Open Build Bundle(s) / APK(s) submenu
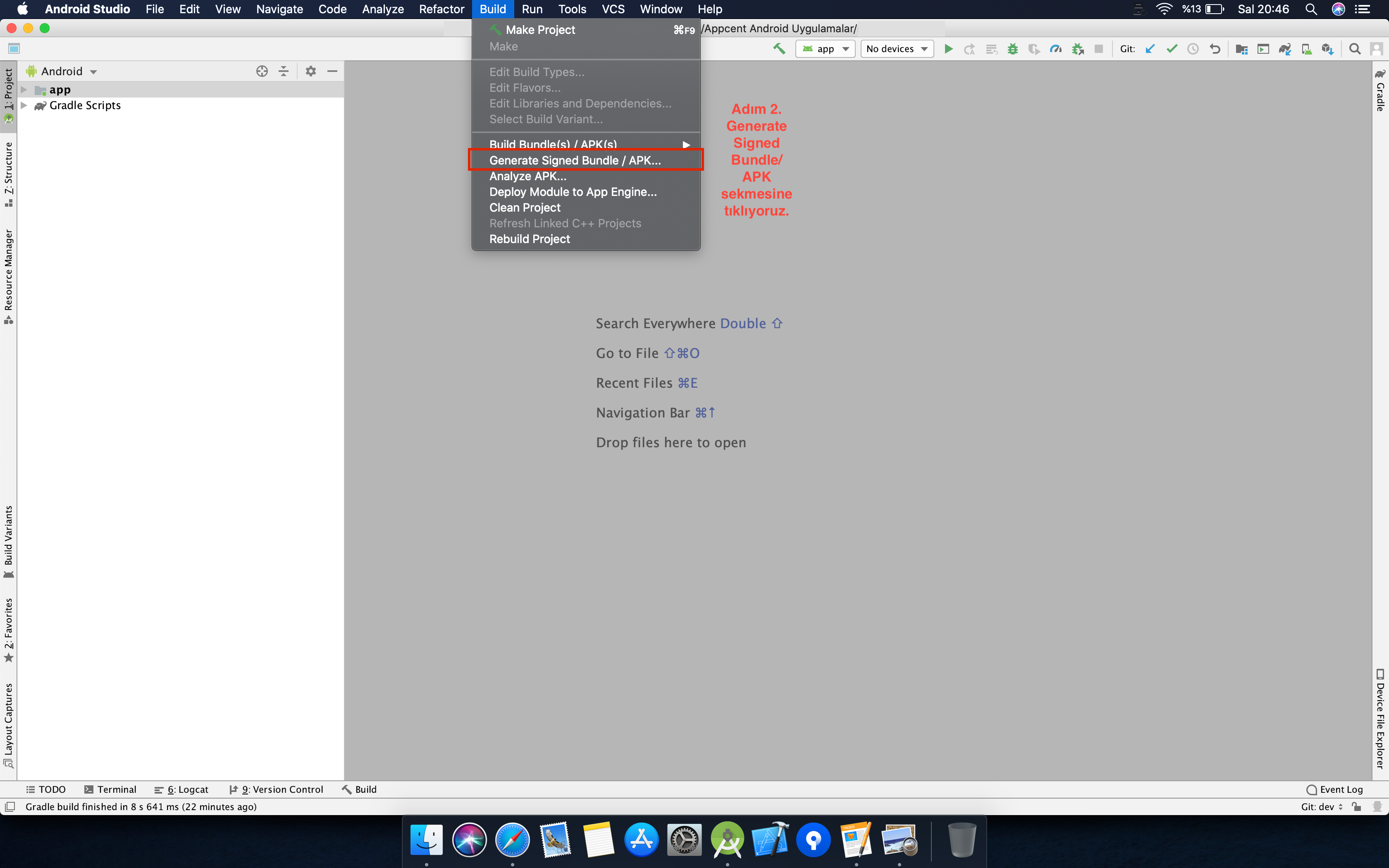The height and width of the screenshot is (868, 1389). (x=586, y=144)
